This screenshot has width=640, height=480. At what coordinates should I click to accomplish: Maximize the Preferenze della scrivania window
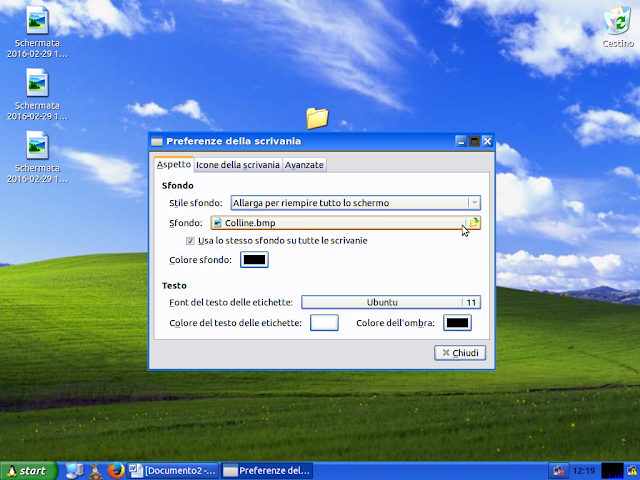[x=474, y=142]
